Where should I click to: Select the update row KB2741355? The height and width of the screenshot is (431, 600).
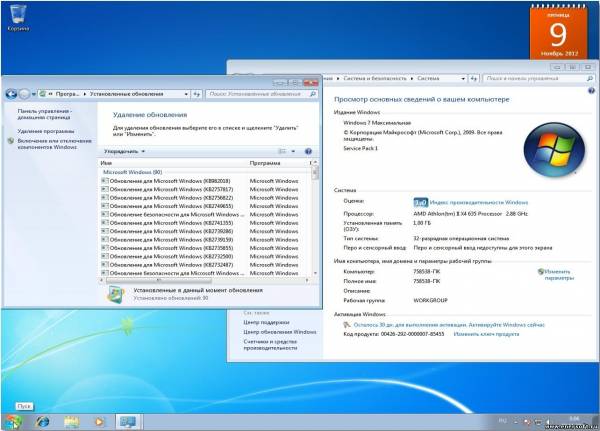click(204, 223)
